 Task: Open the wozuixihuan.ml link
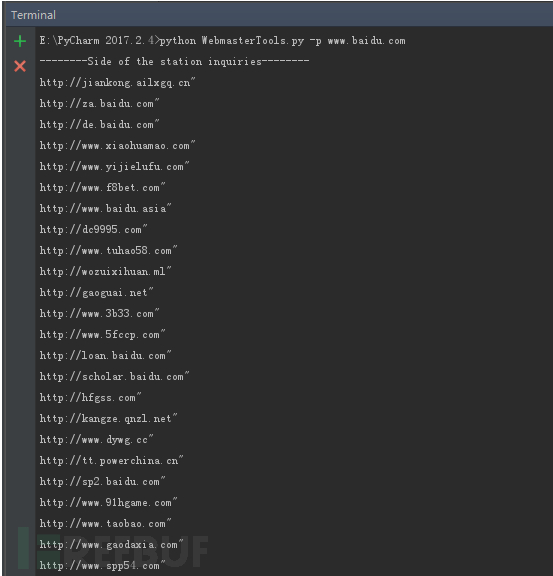(105, 271)
